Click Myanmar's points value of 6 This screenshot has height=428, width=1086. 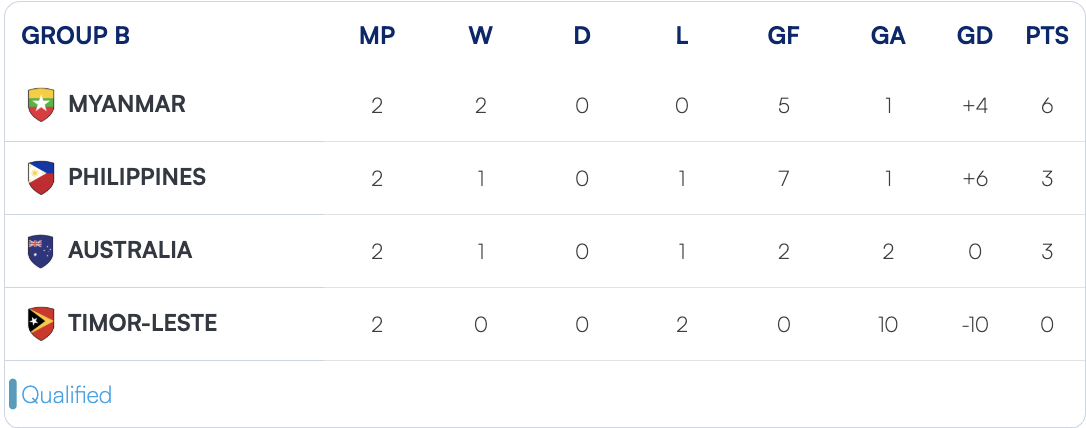pos(1047,105)
